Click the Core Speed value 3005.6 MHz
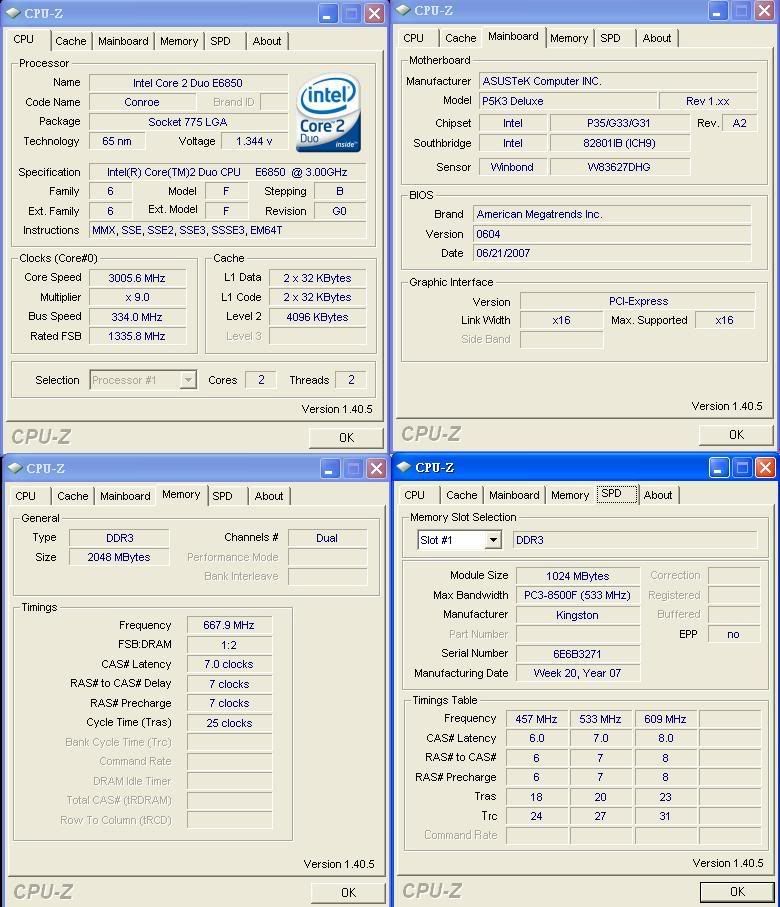Image resolution: width=780 pixels, height=907 pixels. [x=137, y=278]
